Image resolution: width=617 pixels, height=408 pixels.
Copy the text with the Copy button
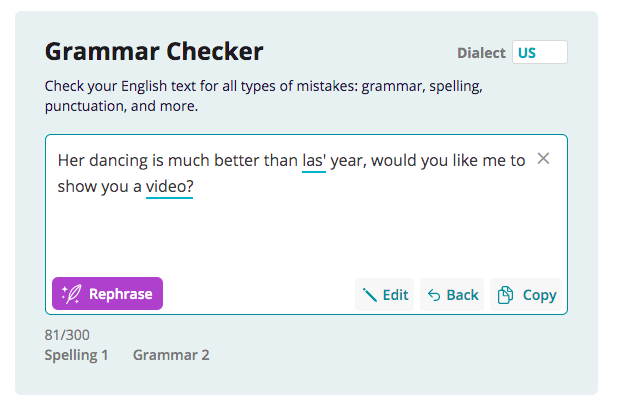526,294
